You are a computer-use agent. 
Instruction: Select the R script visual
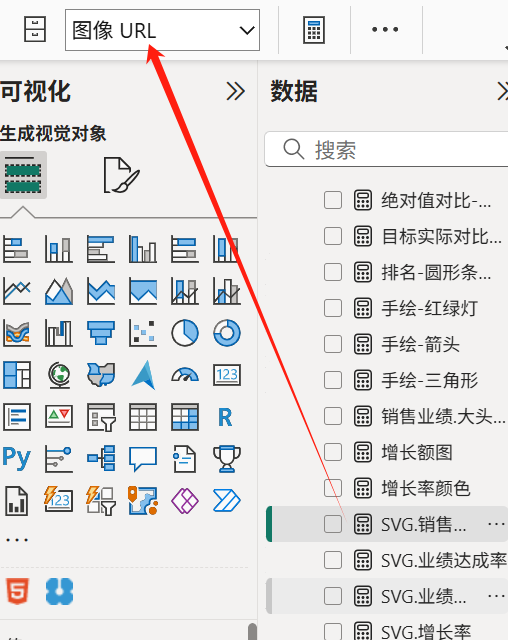pos(225,417)
